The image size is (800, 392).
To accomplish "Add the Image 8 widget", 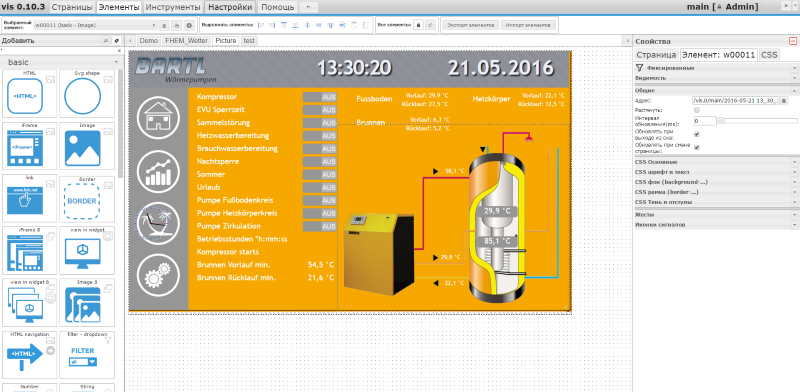I will click(x=87, y=303).
